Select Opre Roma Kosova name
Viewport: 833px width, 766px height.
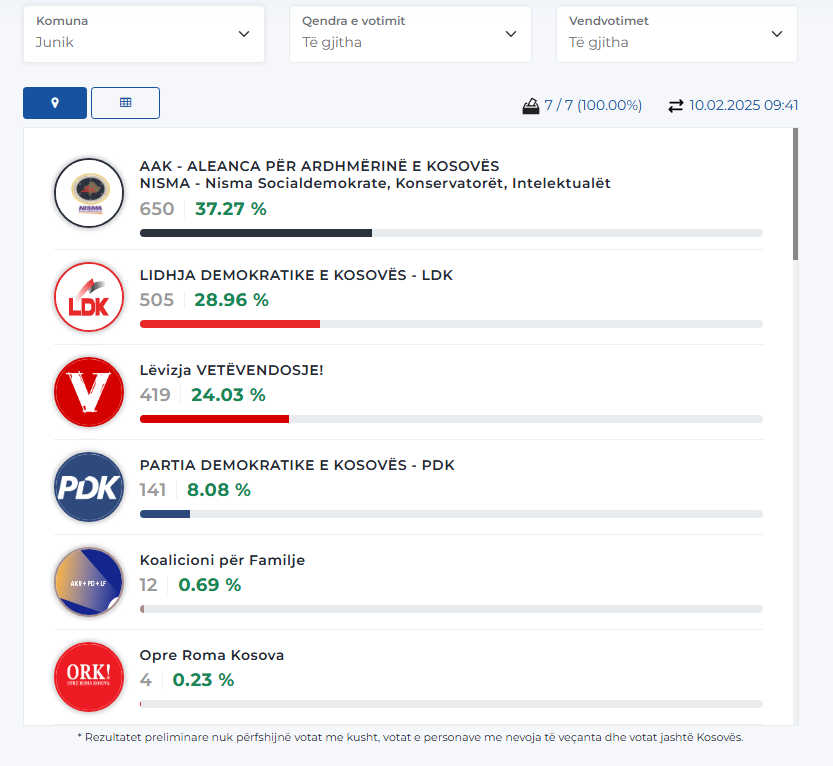point(212,655)
